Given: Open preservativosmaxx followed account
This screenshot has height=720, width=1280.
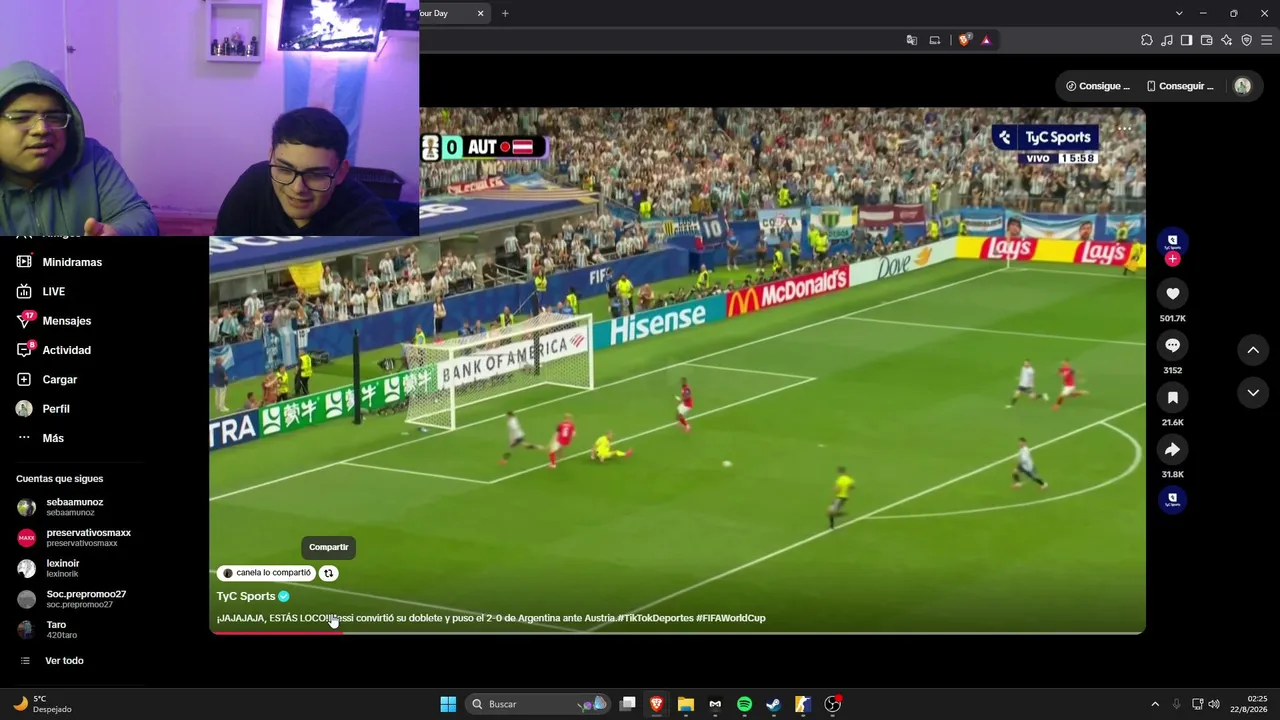Looking at the screenshot, I should pos(74,538).
